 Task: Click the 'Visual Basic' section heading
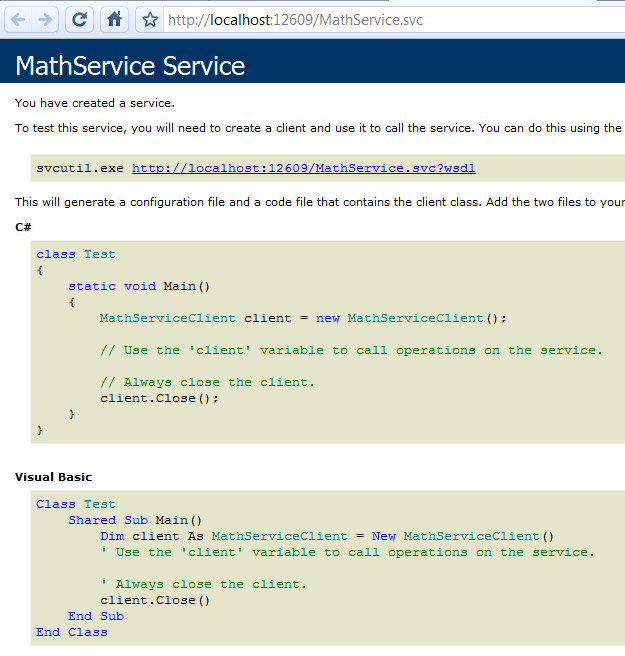pyautogui.click(x=54, y=477)
